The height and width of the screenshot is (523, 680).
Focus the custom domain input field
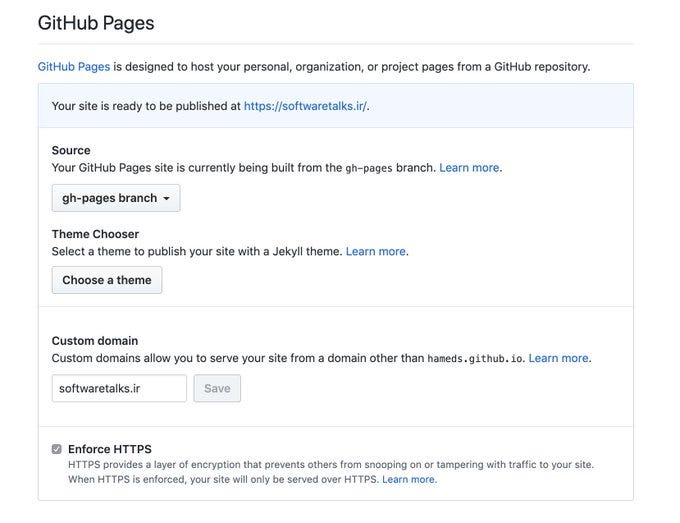(x=119, y=388)
